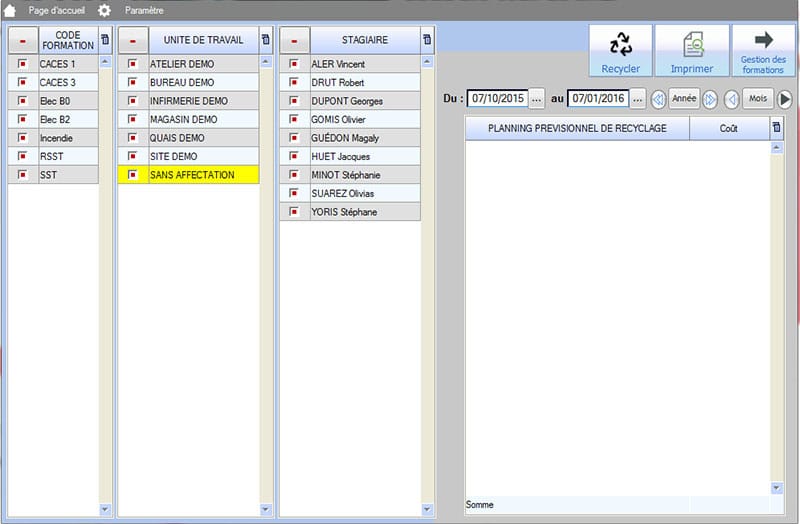The image size is (800, 524).
Task: Go to home page via house icon
Action: point(10,10)
